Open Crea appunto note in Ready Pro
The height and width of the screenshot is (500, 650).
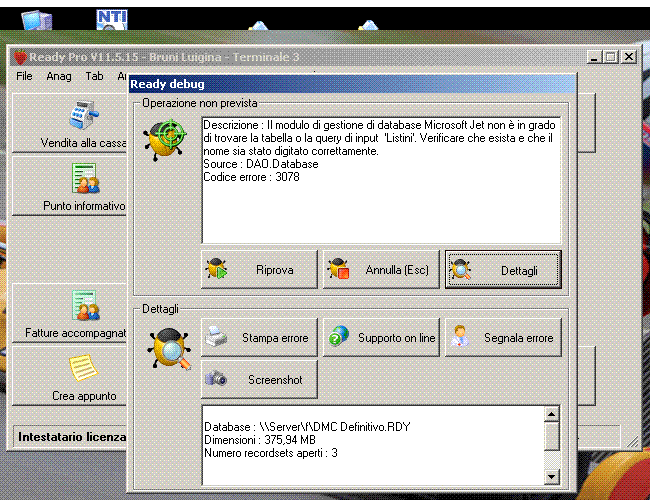tap(70, 376)
